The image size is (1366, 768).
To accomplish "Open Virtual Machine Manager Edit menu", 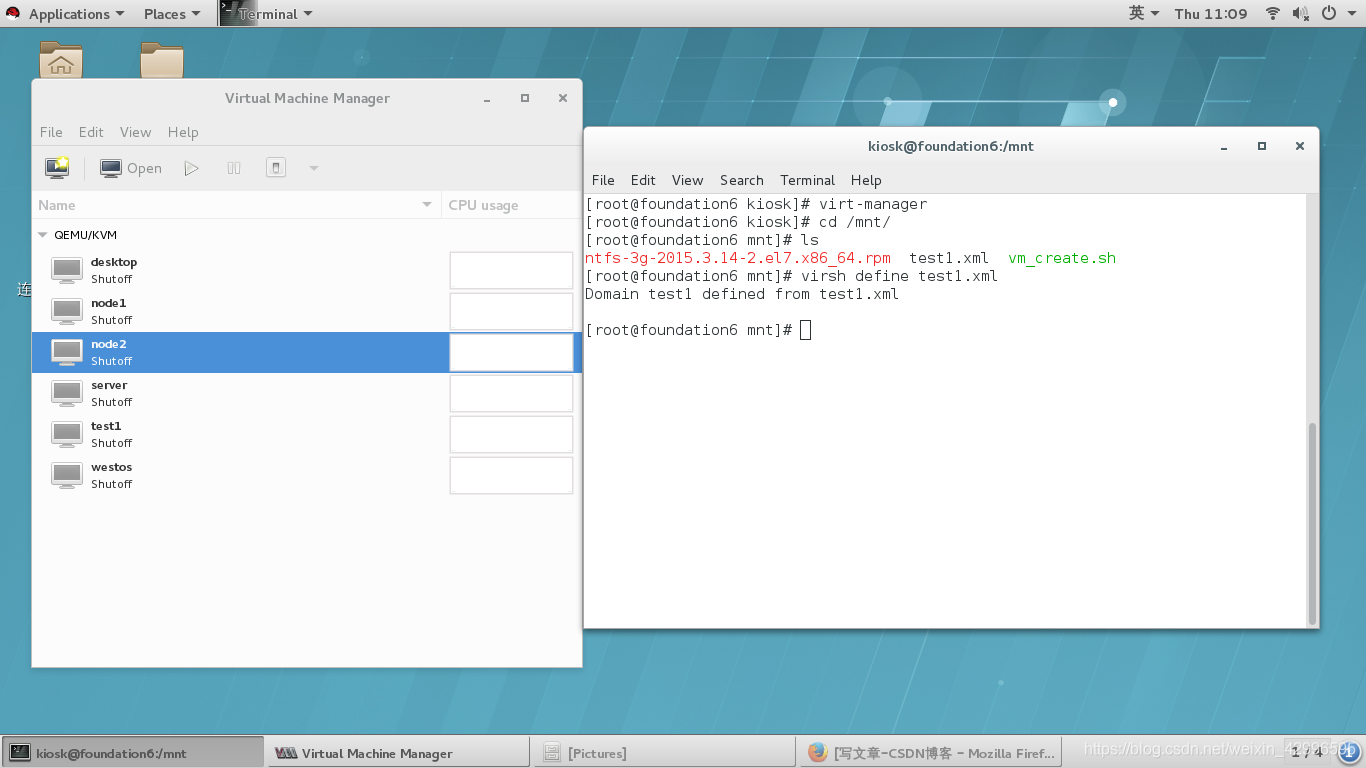I will coord(91,132).
